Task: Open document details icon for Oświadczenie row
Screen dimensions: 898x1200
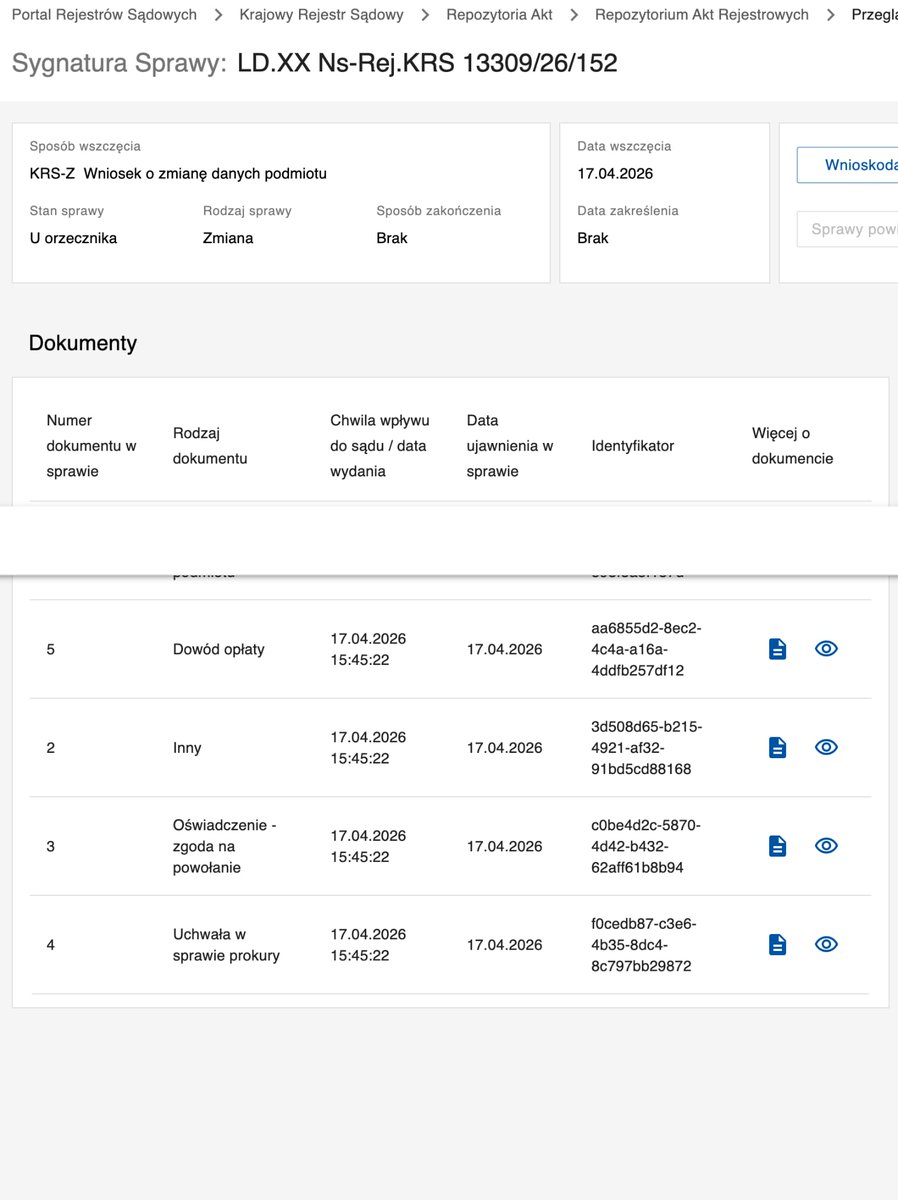Action: tap(777, 846)
